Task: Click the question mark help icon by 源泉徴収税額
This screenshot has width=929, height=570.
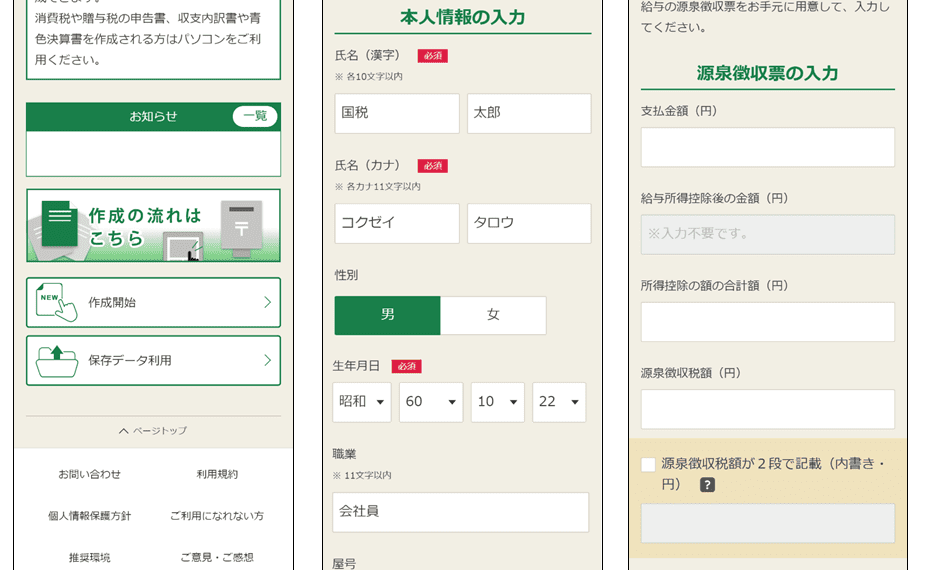Action: (x=707, y=485)
